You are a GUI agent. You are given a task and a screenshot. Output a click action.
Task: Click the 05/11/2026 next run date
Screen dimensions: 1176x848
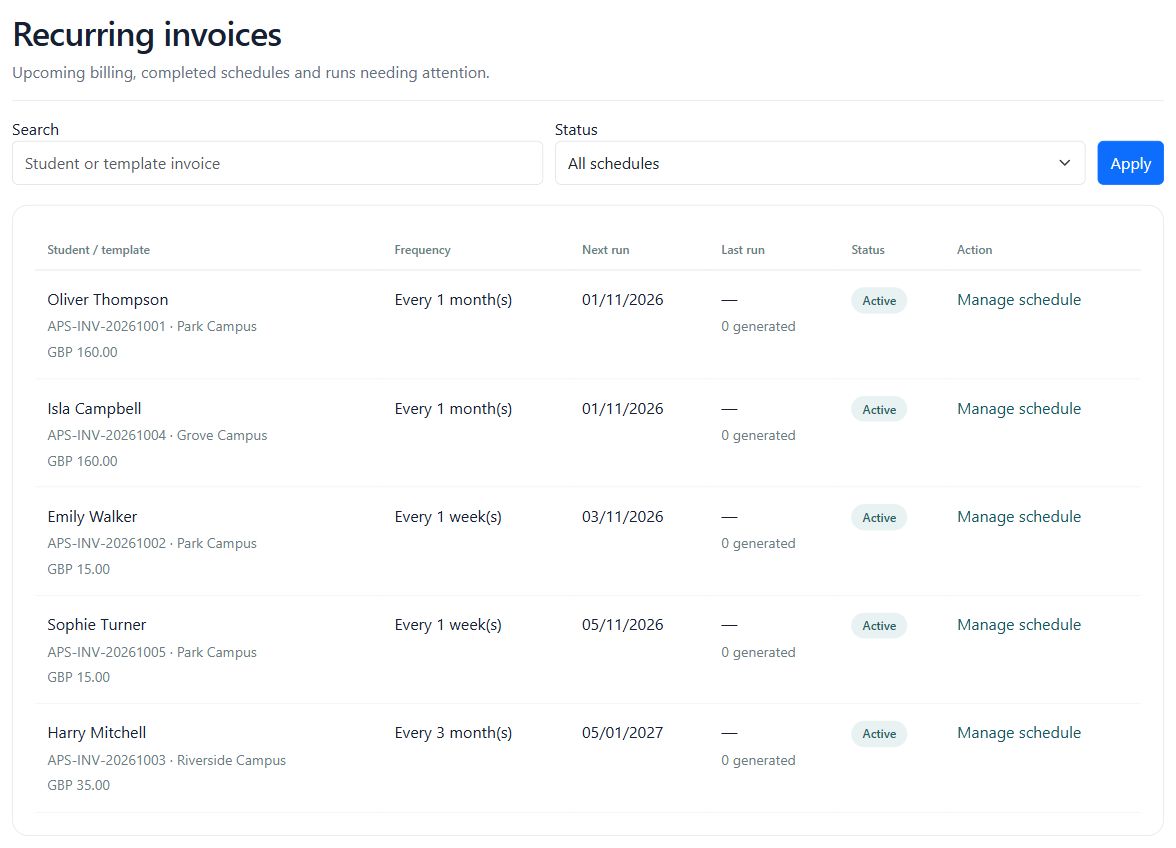(x=622, y=625)
